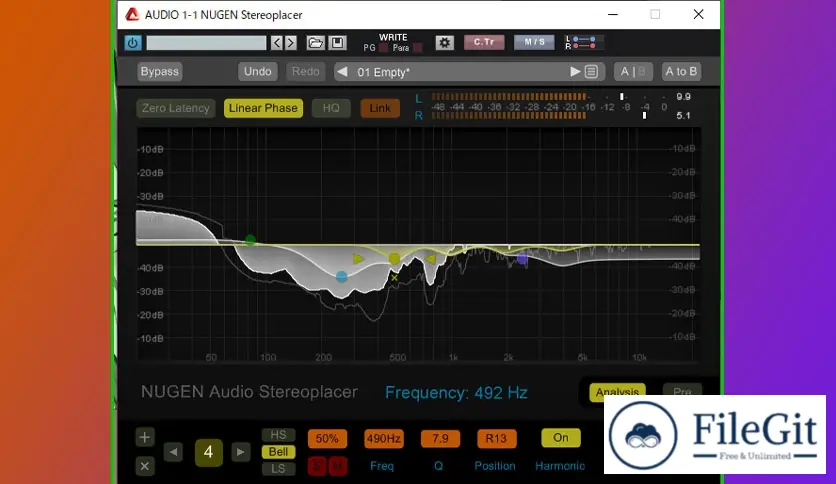The height and width of the screenshot is (484, 836).
Task: Select the green band node on graph
Action: click(250, 240)
